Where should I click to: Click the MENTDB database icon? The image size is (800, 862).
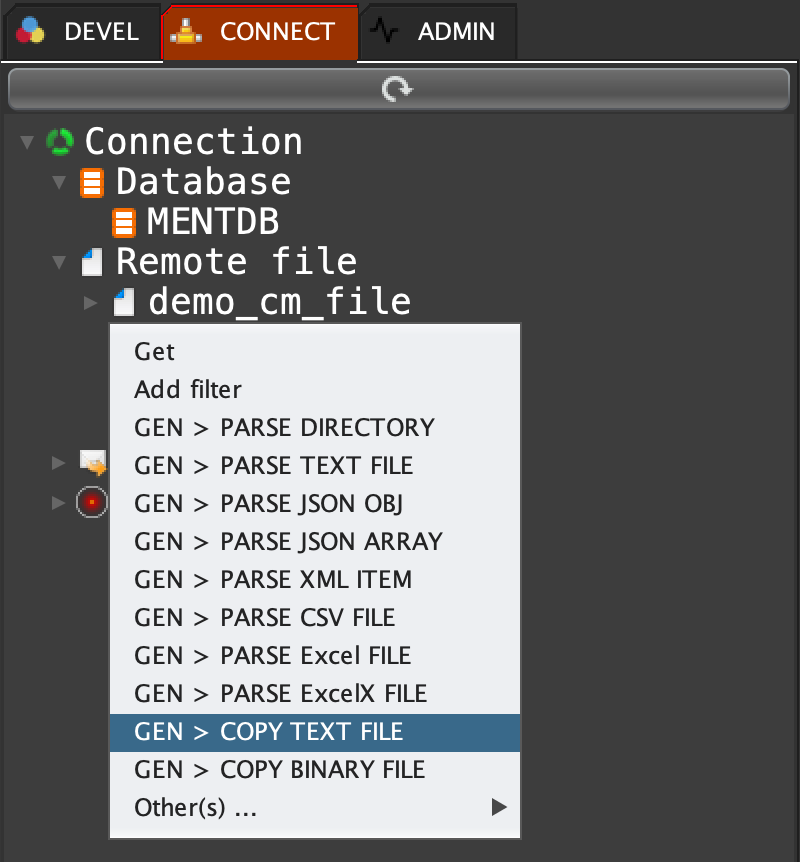(x=124, y=222)
